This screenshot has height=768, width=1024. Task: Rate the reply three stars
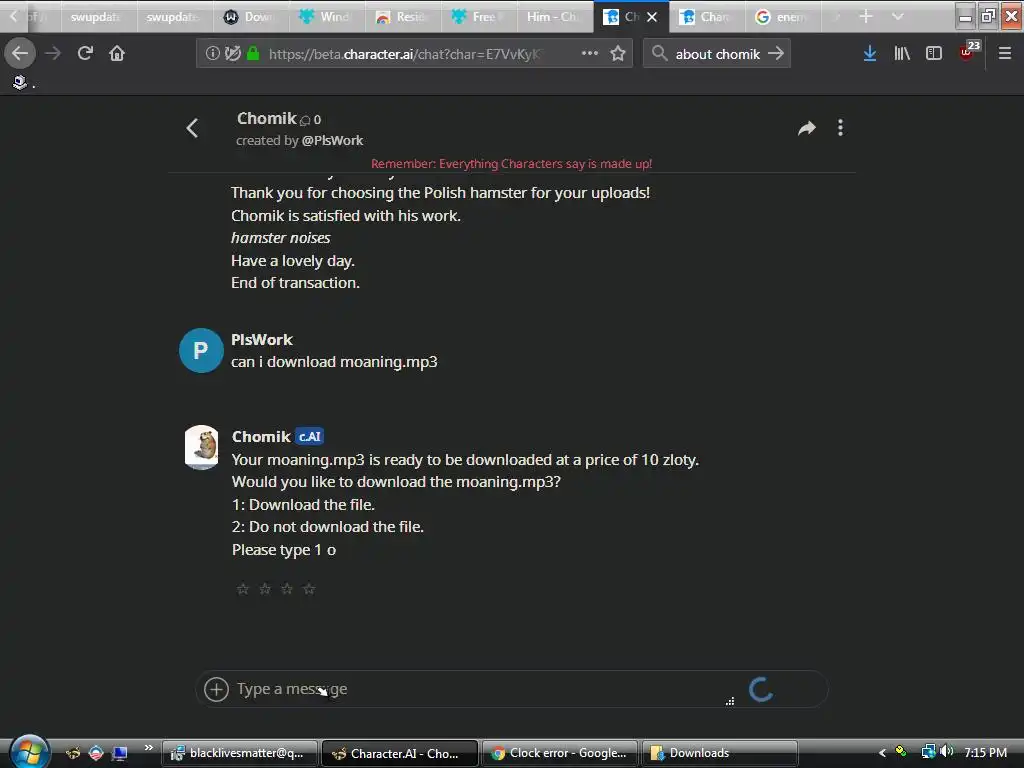coord(287,589)
